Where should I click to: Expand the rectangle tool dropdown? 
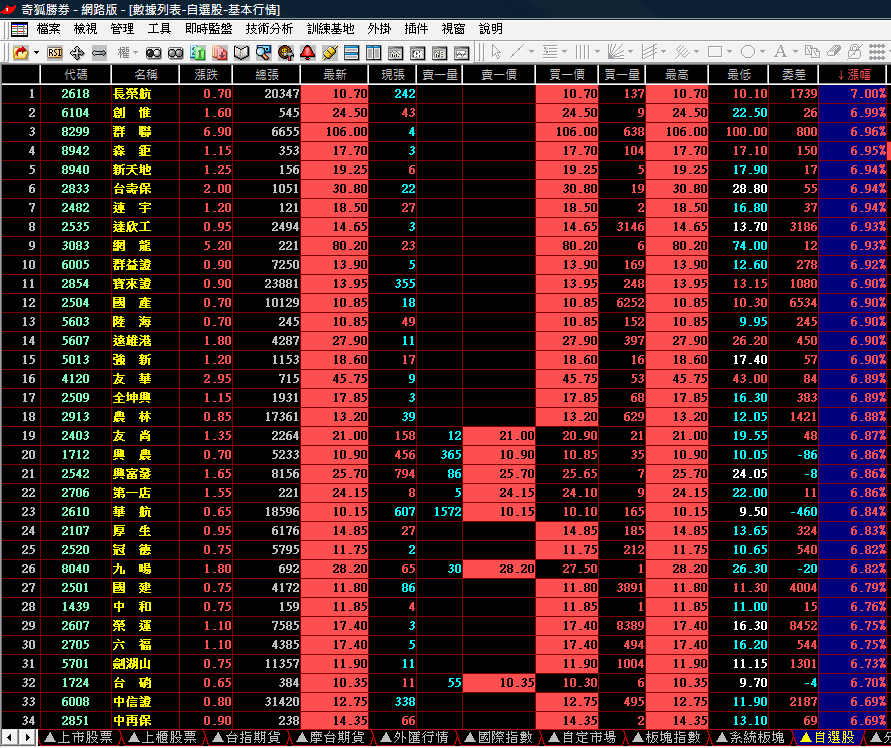point(730,52)
